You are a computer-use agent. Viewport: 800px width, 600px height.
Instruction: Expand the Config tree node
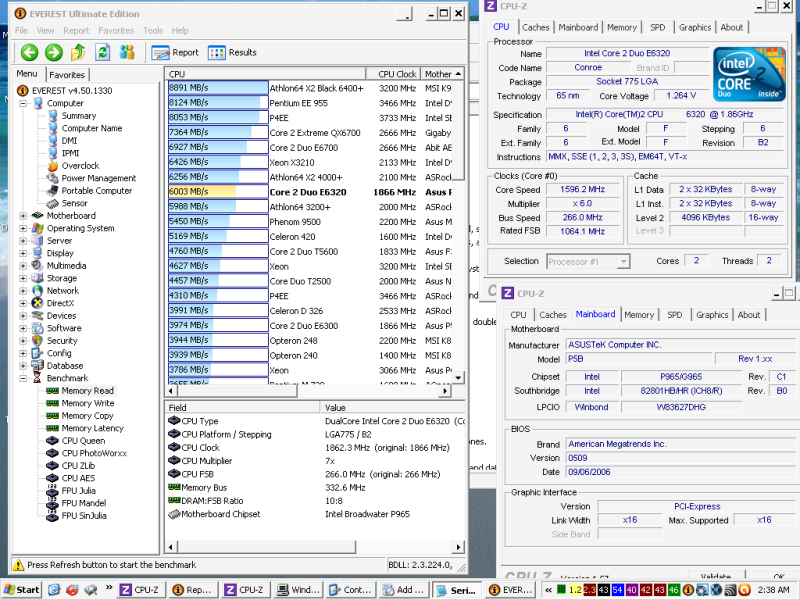23,353
